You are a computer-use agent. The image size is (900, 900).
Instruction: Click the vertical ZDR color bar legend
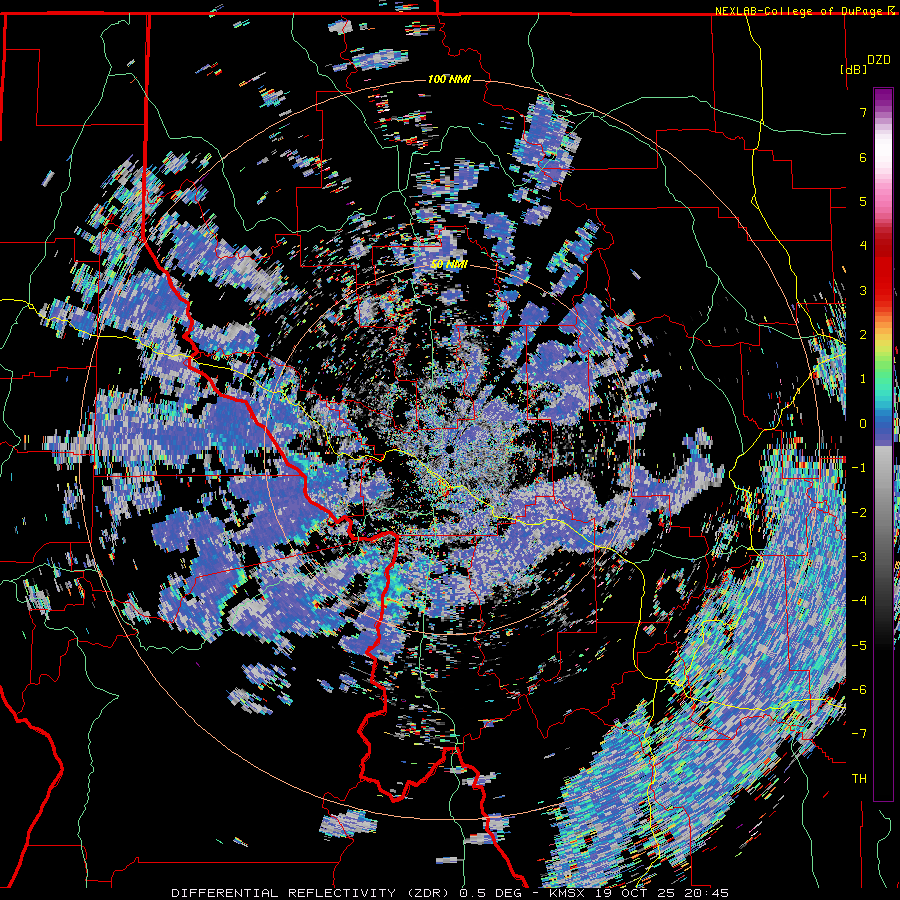[883, 444]
